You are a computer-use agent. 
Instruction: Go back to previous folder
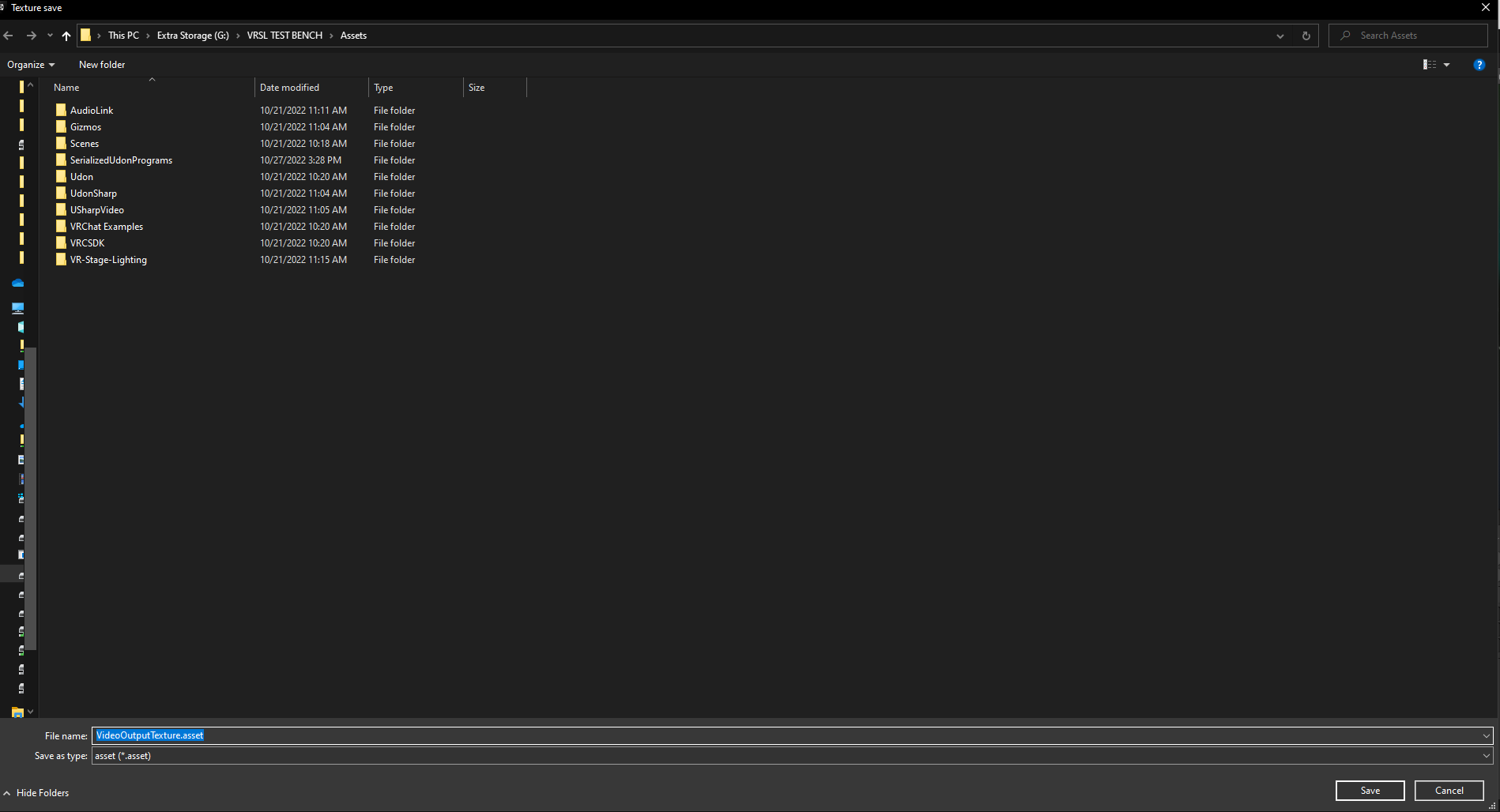9,36
